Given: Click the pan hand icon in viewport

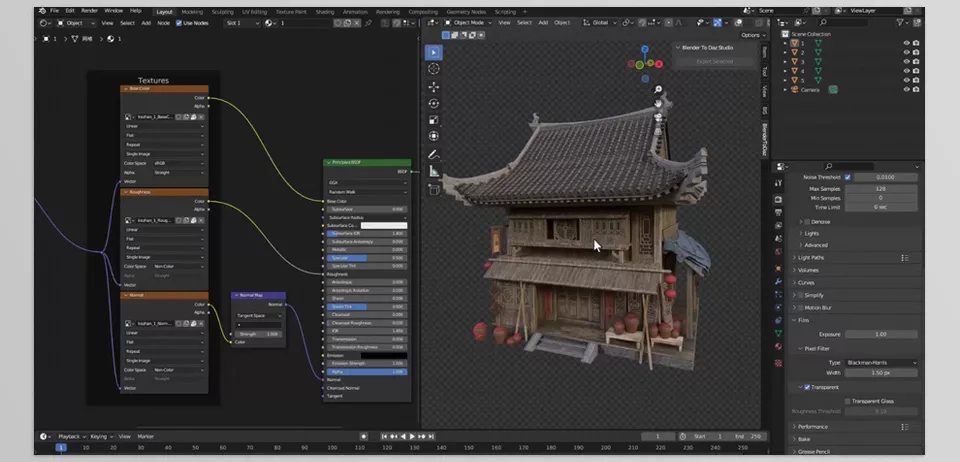Looking at the screenshot, I should tap(658, 103).
